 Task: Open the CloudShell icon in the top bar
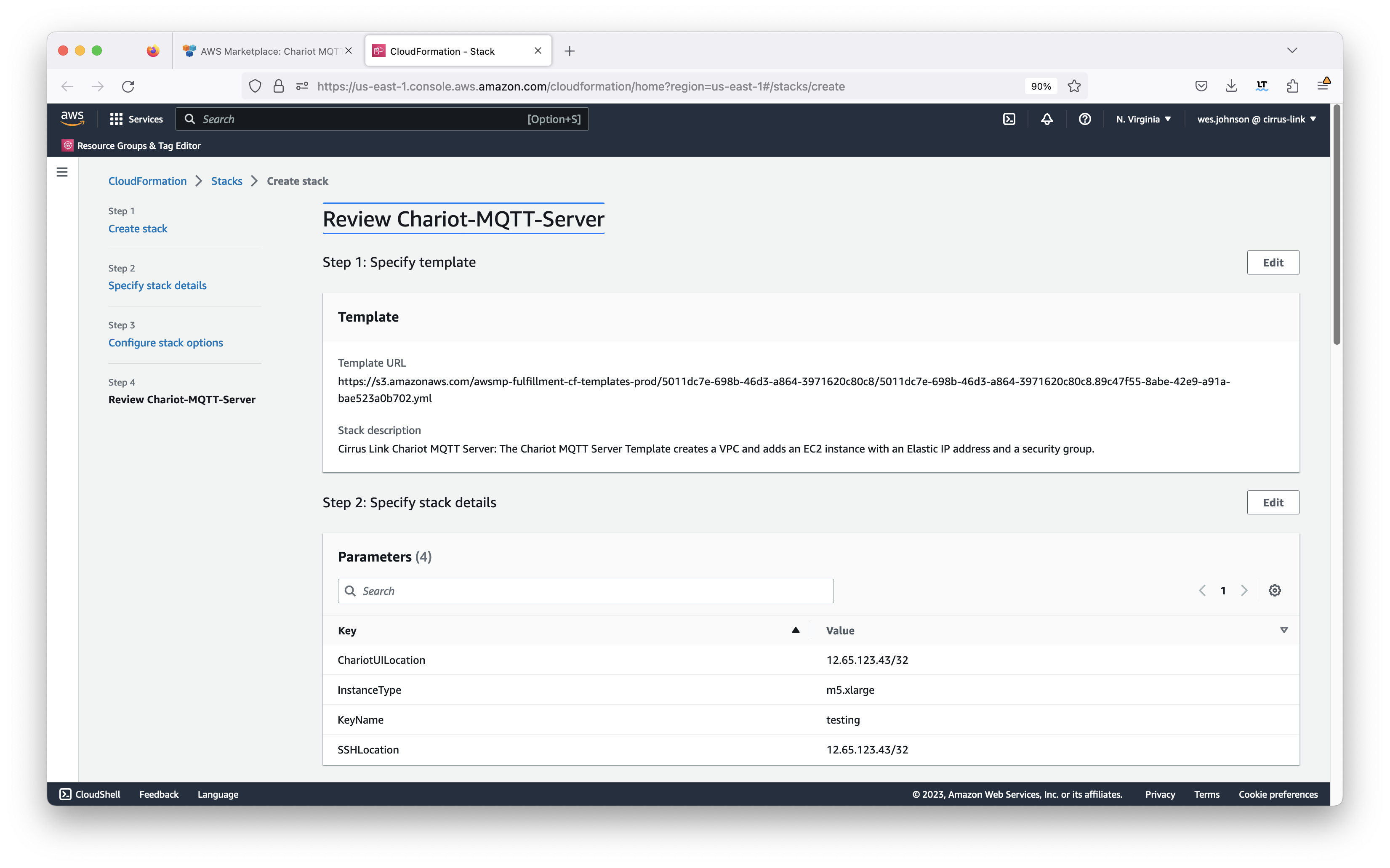pos(1009,119)
